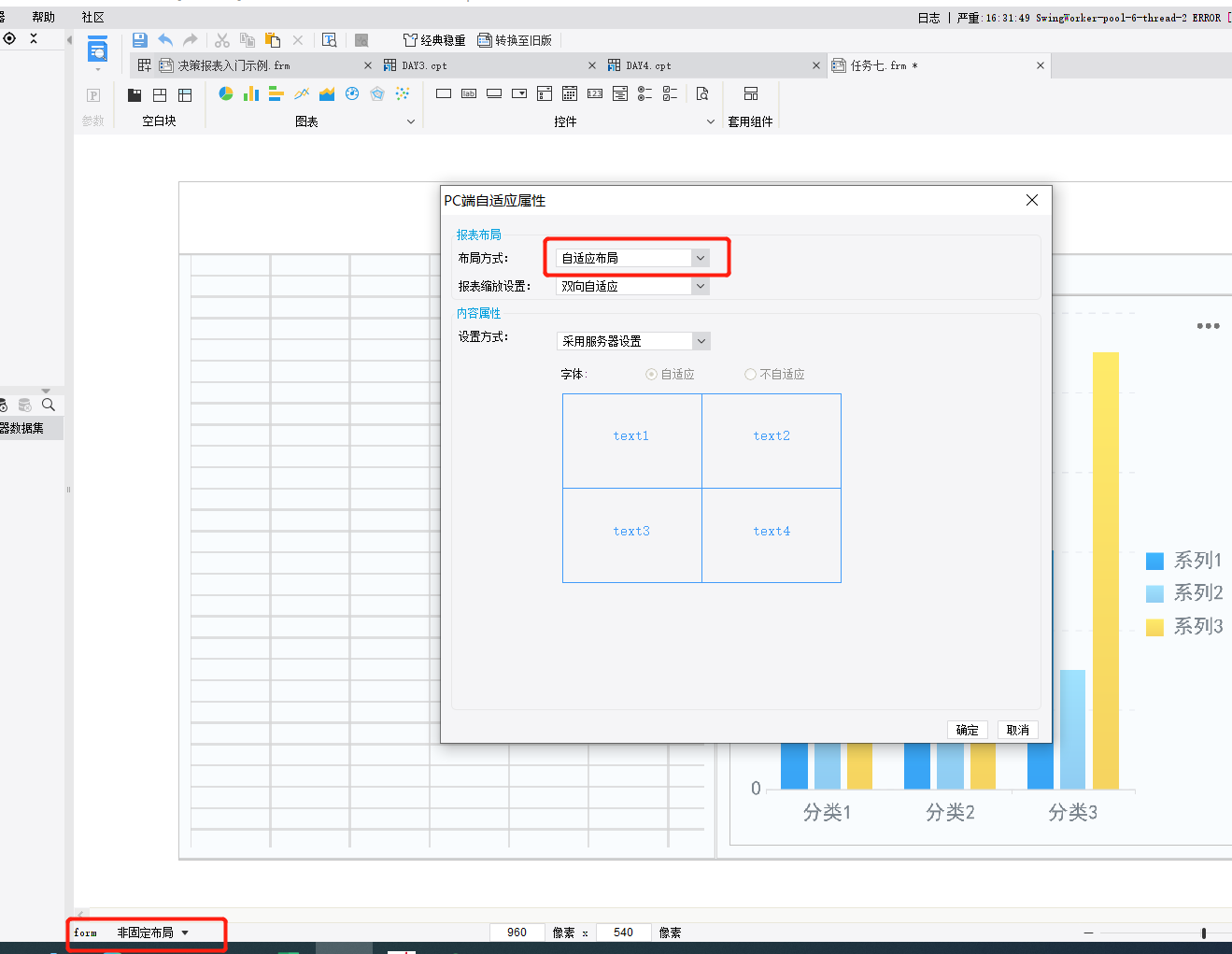Open the 社区 menu

click(x=92, y=18)
